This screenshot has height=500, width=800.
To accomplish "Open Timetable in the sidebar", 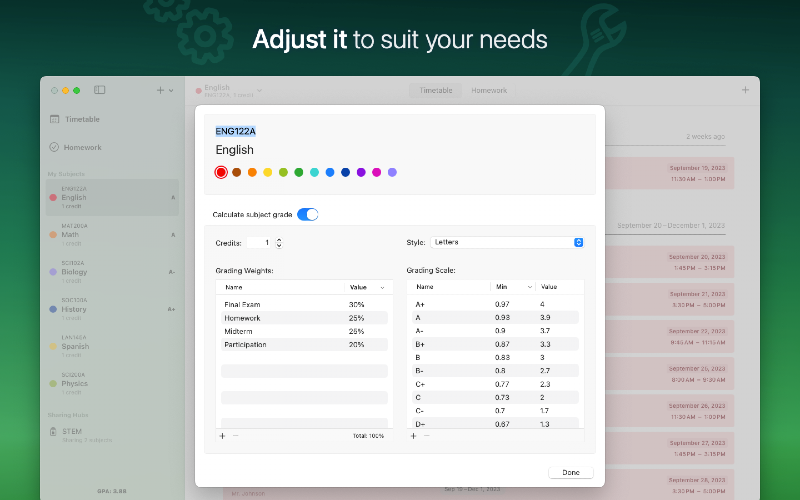I will click(x=75, y=119).
